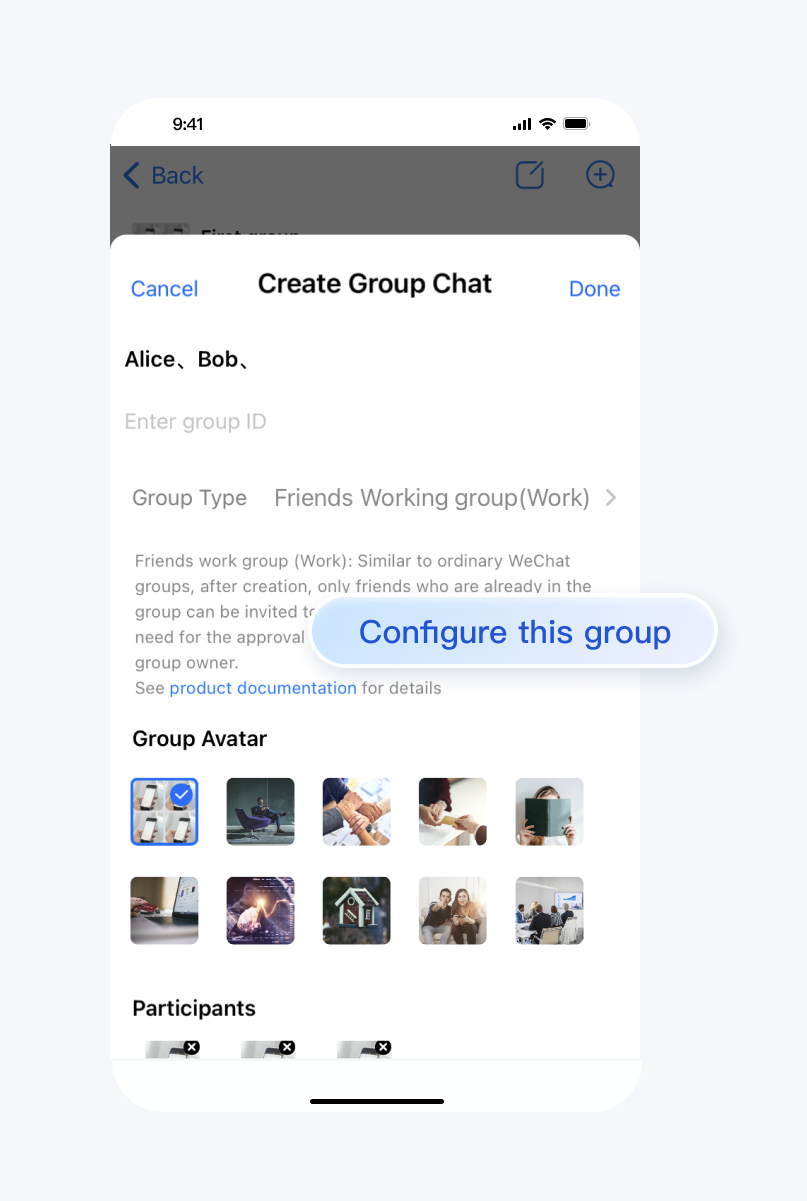This screenshot has width=807, height=1201.
Task: Tap the plus circle add icon
Action: (600, 175)
